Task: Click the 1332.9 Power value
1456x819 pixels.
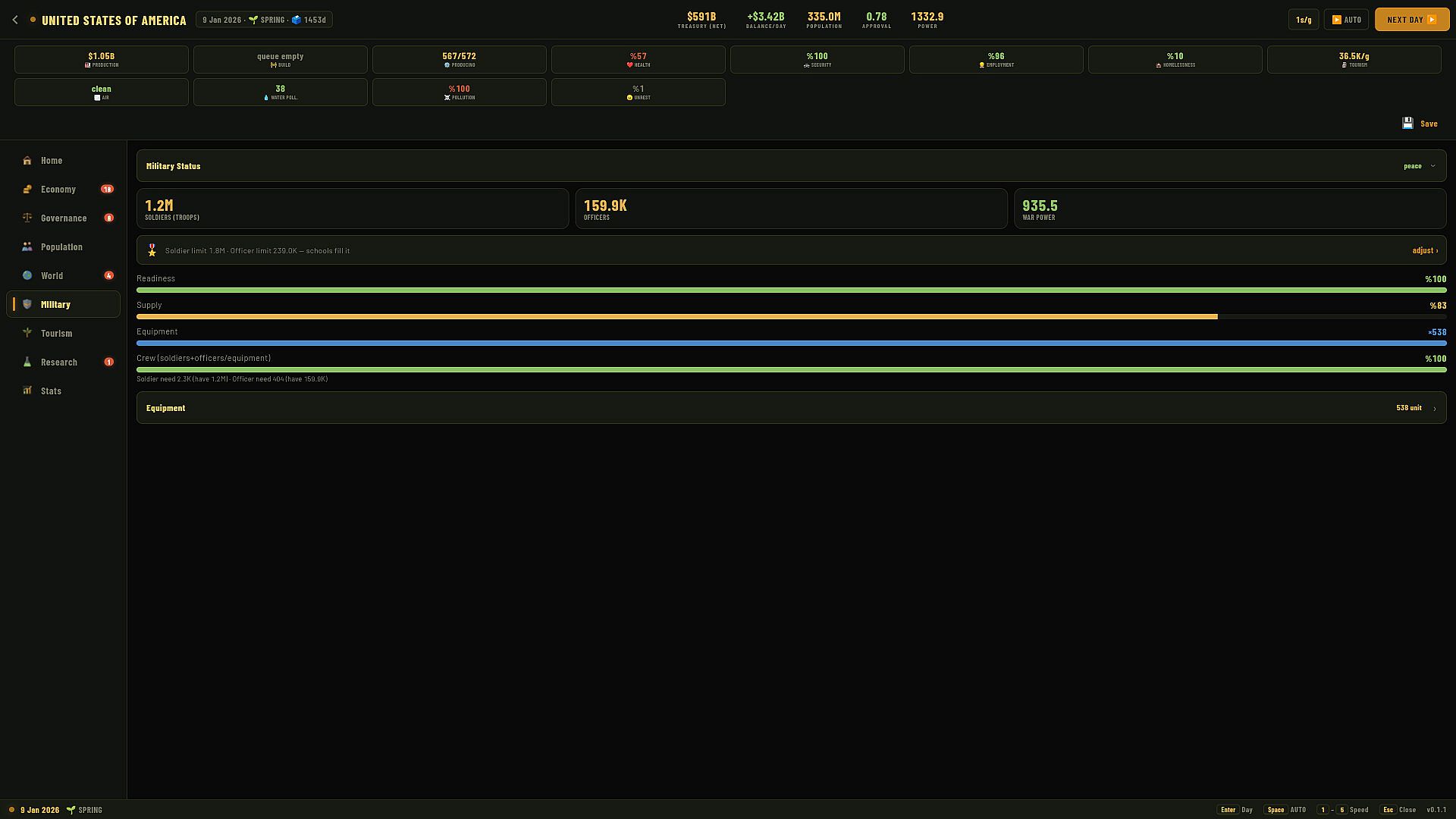Action: tap(927, 16)
